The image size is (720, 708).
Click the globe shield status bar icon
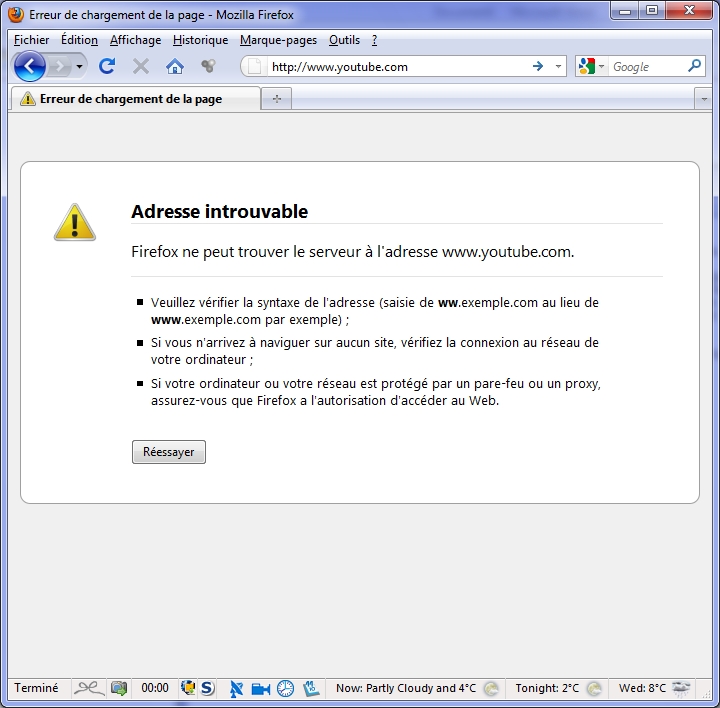tap(188, 688)
